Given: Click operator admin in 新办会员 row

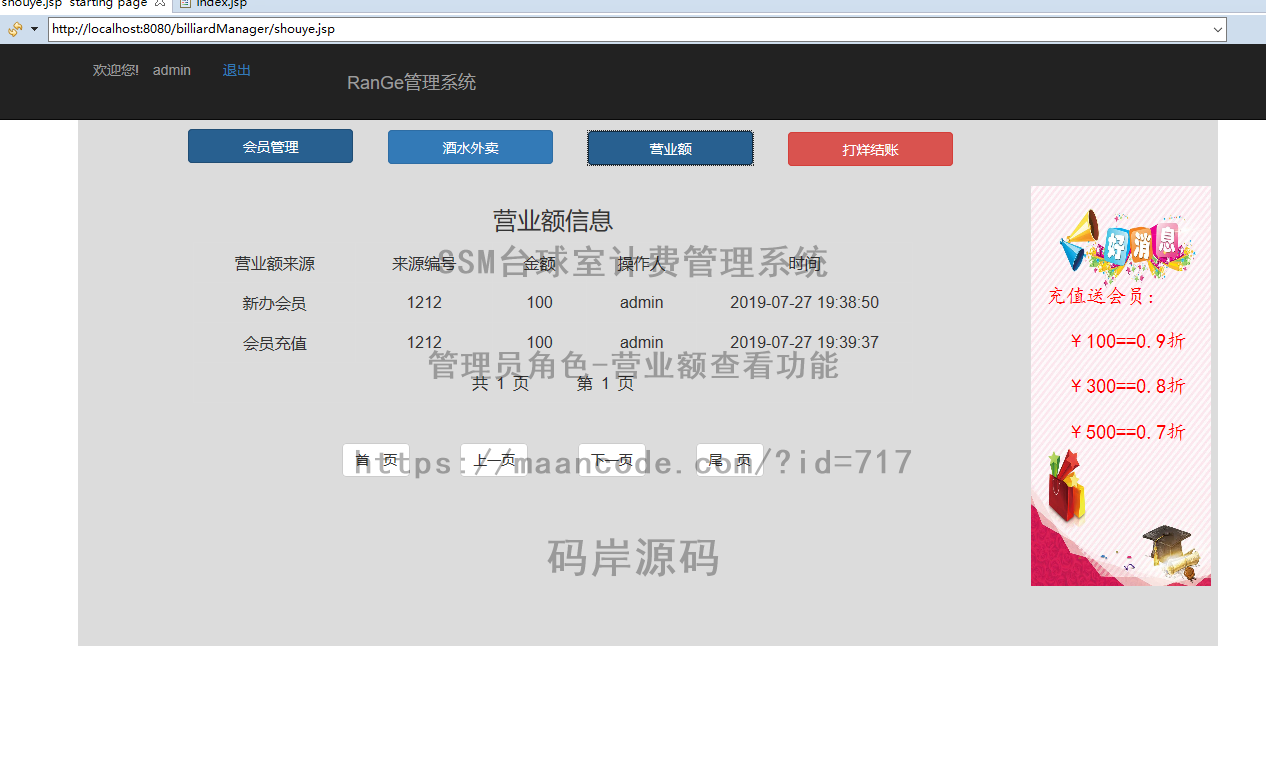Looking at the screenshot, I should point(641,302).
